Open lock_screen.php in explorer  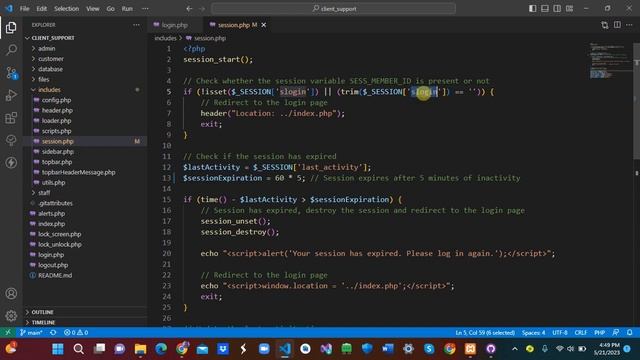tap(60, 234)
